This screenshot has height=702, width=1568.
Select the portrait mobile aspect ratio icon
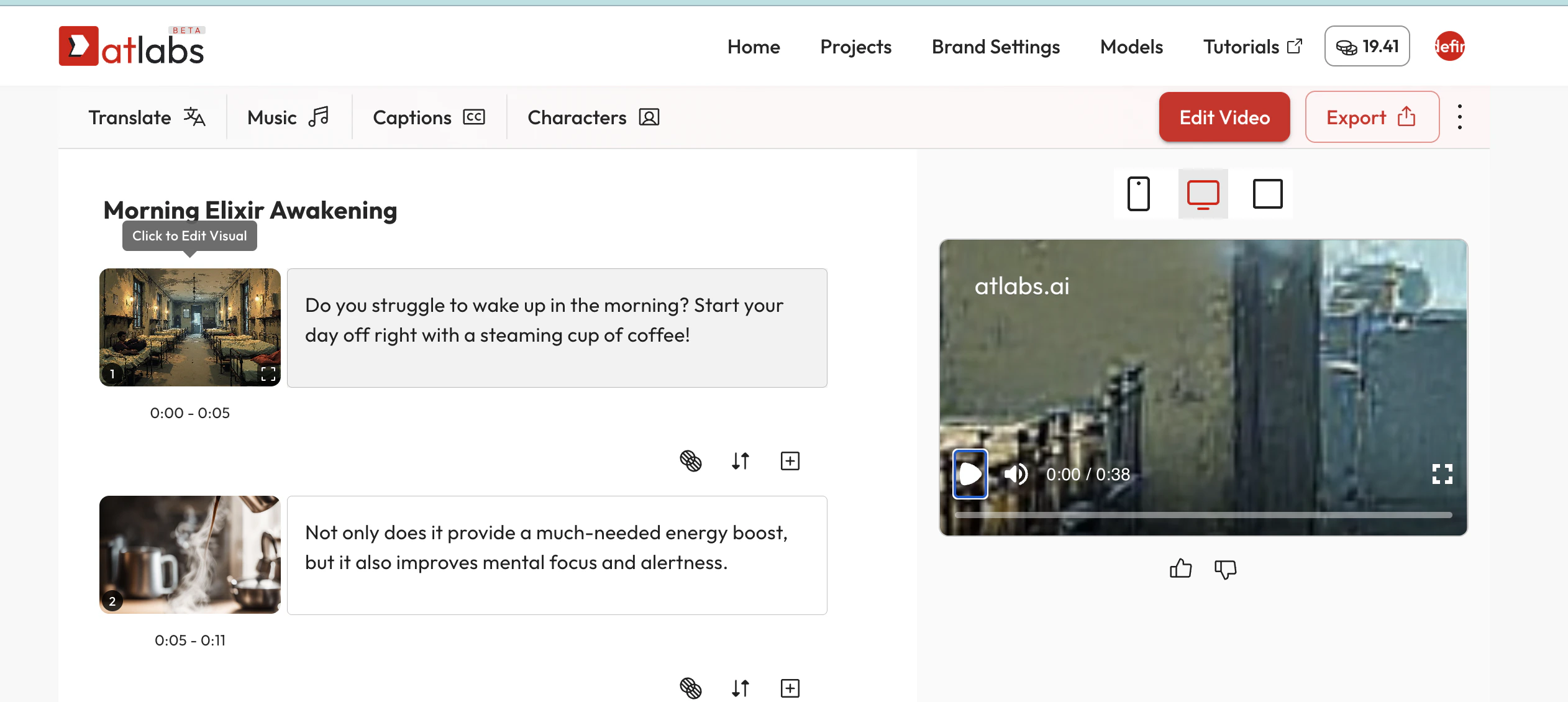click(x=1138, y=194)
